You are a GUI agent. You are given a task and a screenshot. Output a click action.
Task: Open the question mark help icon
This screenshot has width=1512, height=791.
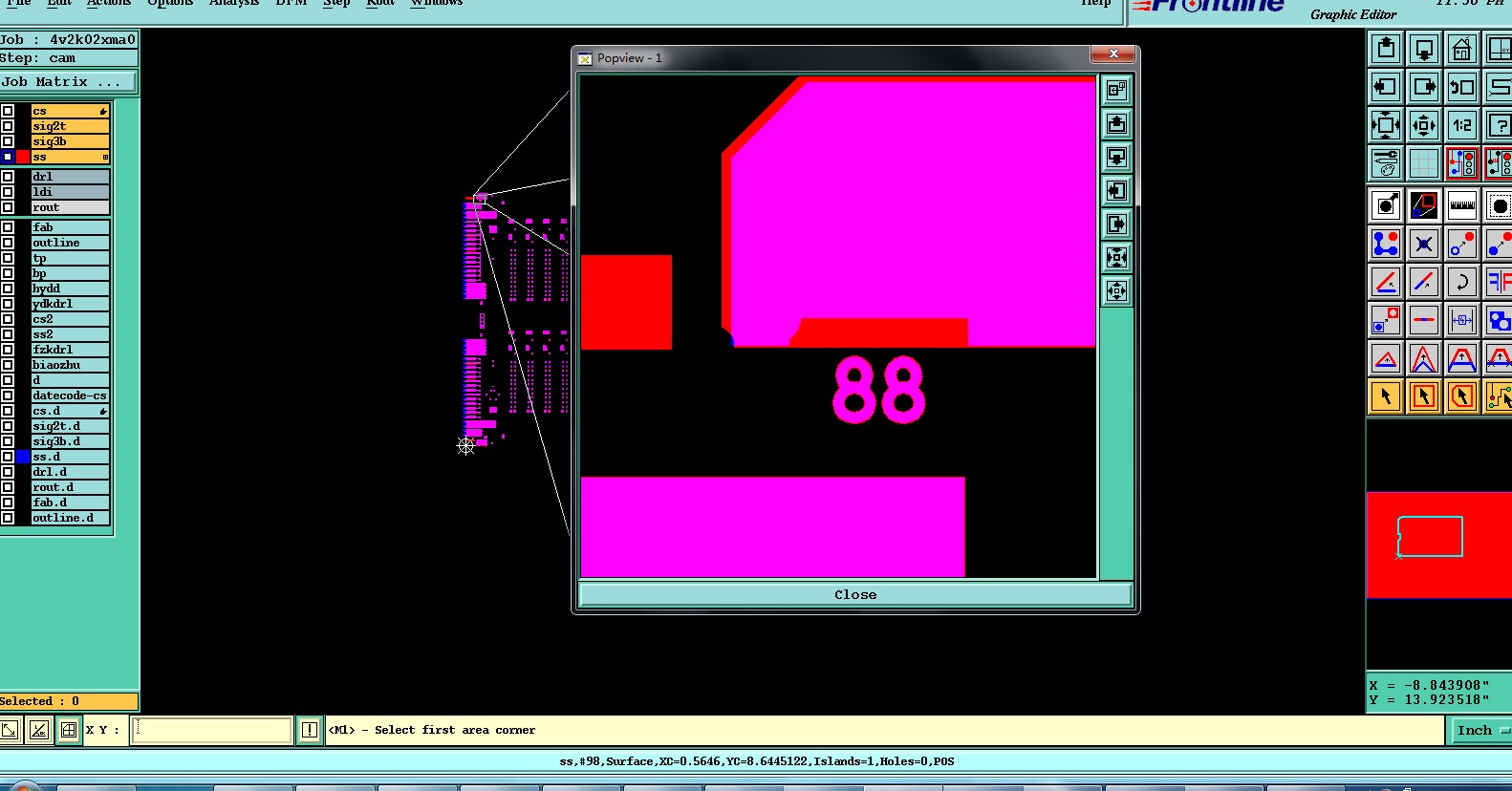pos(1499,125)
